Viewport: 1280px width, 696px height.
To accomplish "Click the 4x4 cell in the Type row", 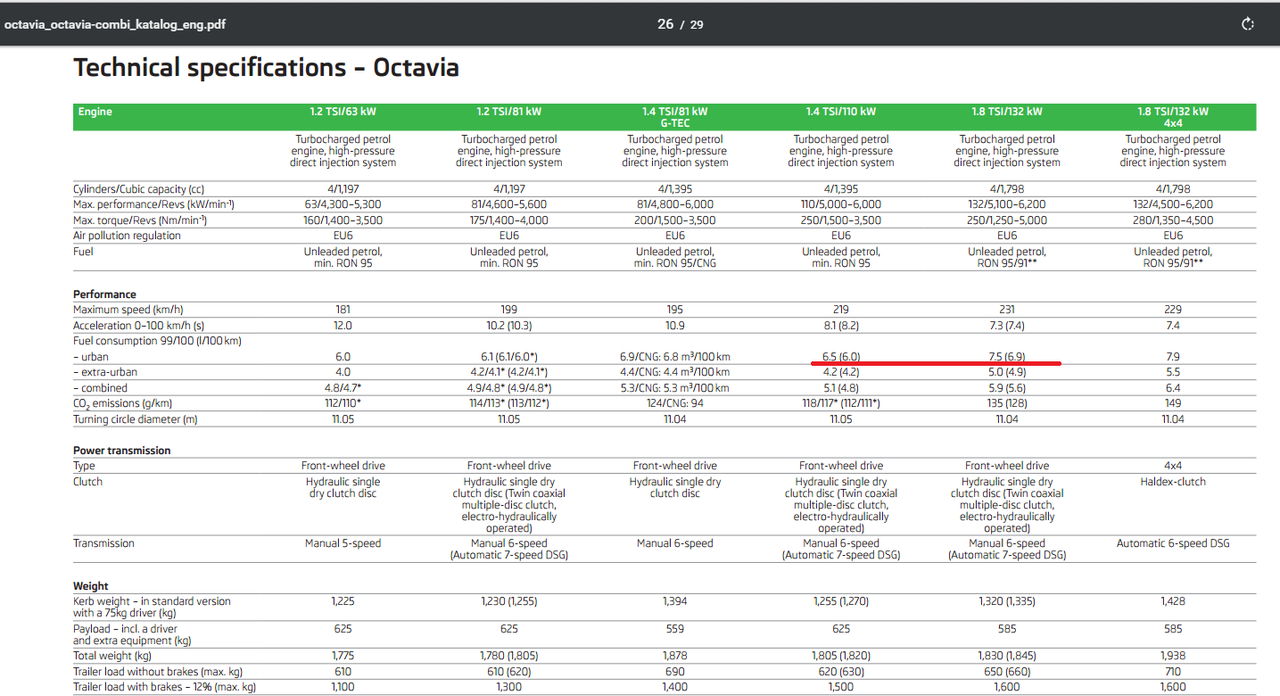I will tap(1173, 466).
